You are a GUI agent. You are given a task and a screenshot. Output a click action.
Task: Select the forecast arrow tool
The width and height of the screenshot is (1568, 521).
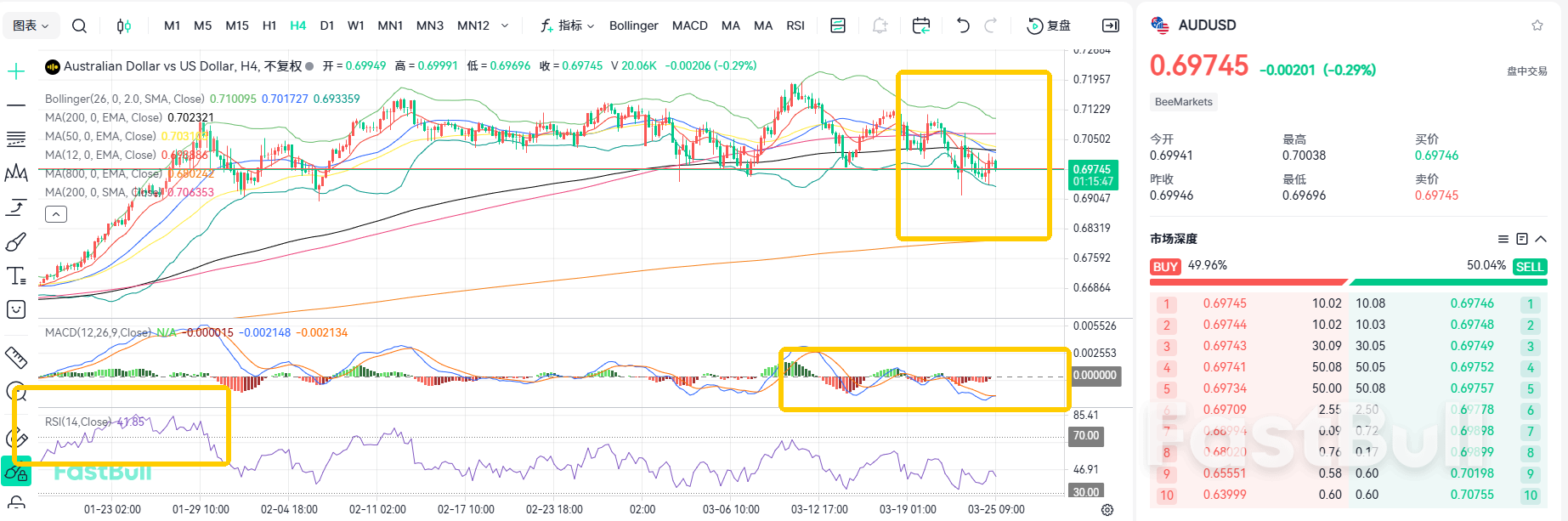(x=16, y=207)
